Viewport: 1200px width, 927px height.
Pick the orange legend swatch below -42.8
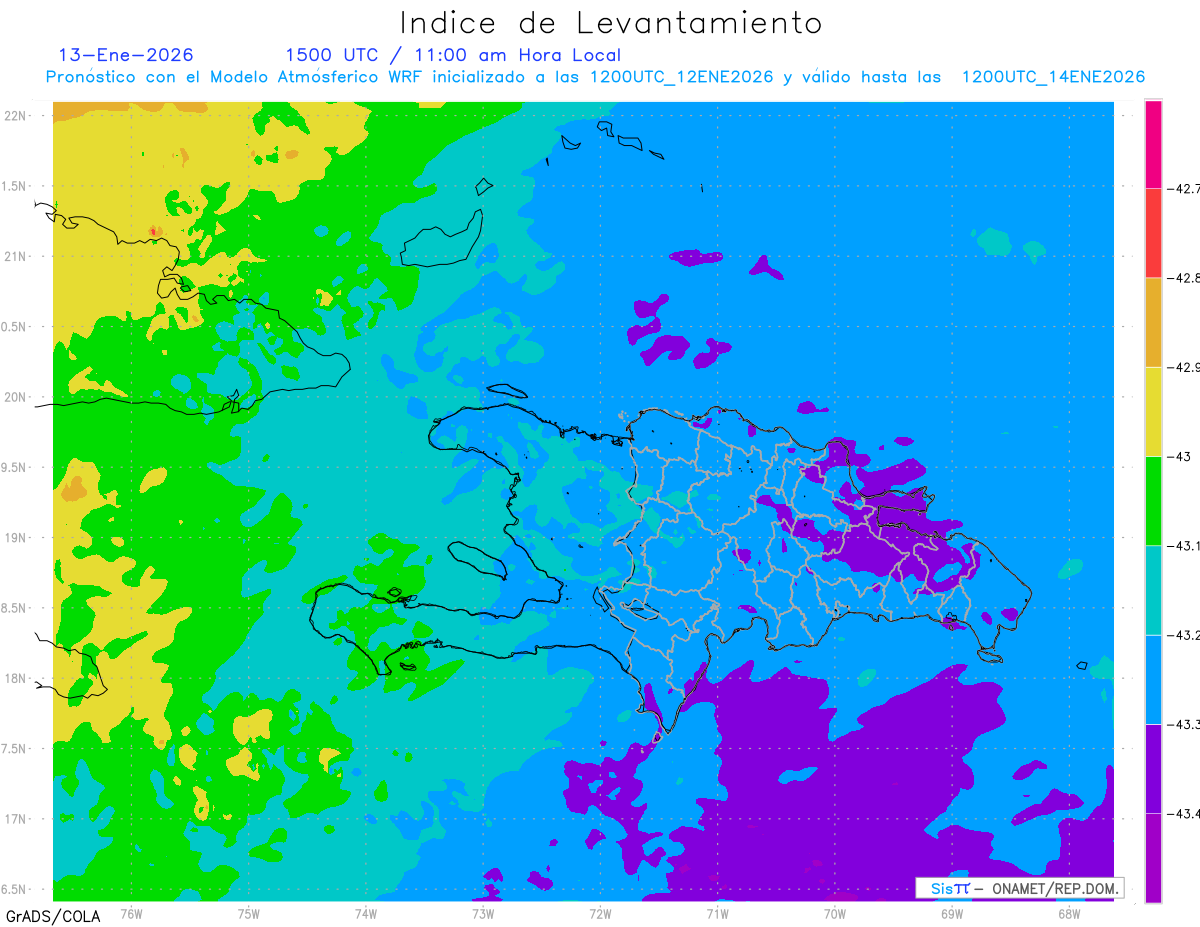click(x=1153, y=322)
